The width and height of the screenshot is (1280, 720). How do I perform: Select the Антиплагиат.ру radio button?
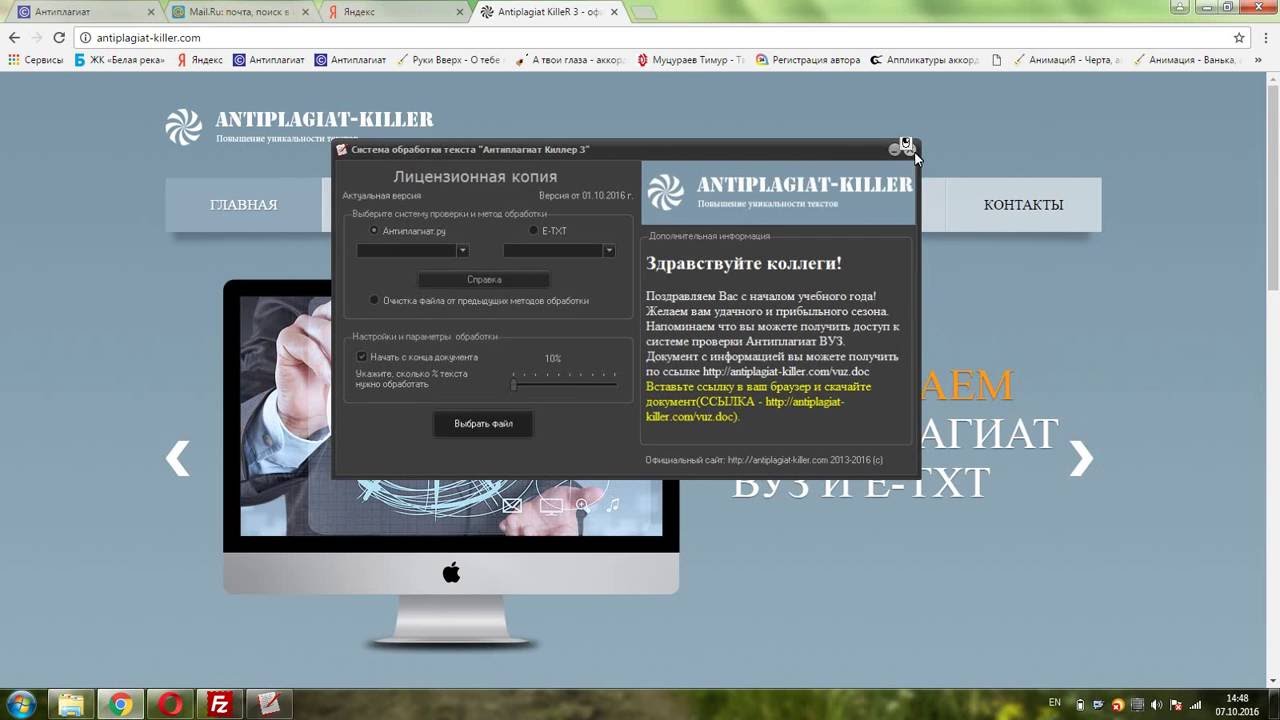coord(375,231)
